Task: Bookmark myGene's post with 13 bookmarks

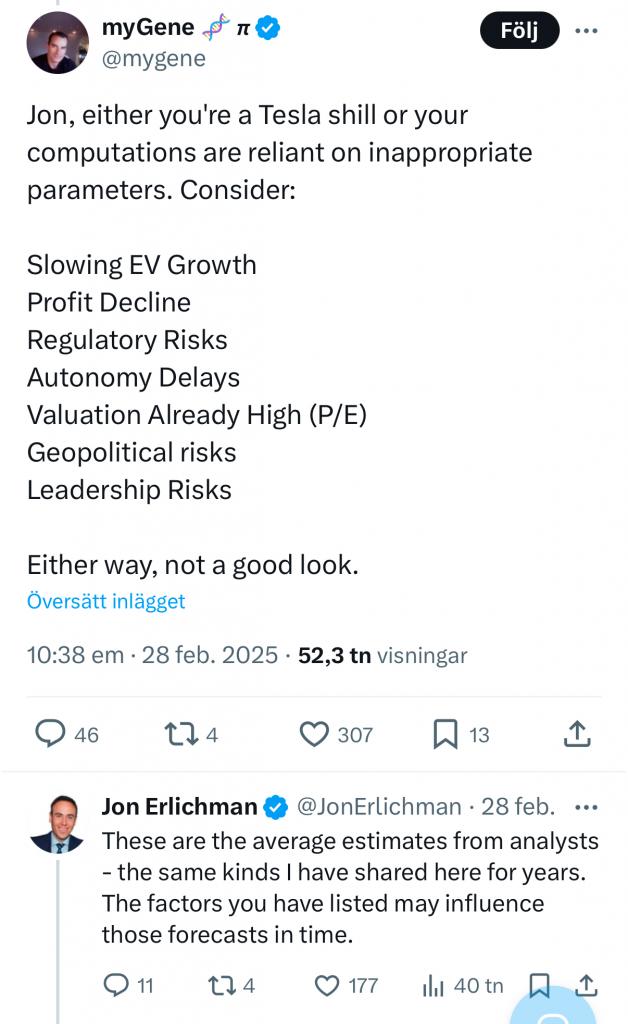Action: tap(445, 735)
